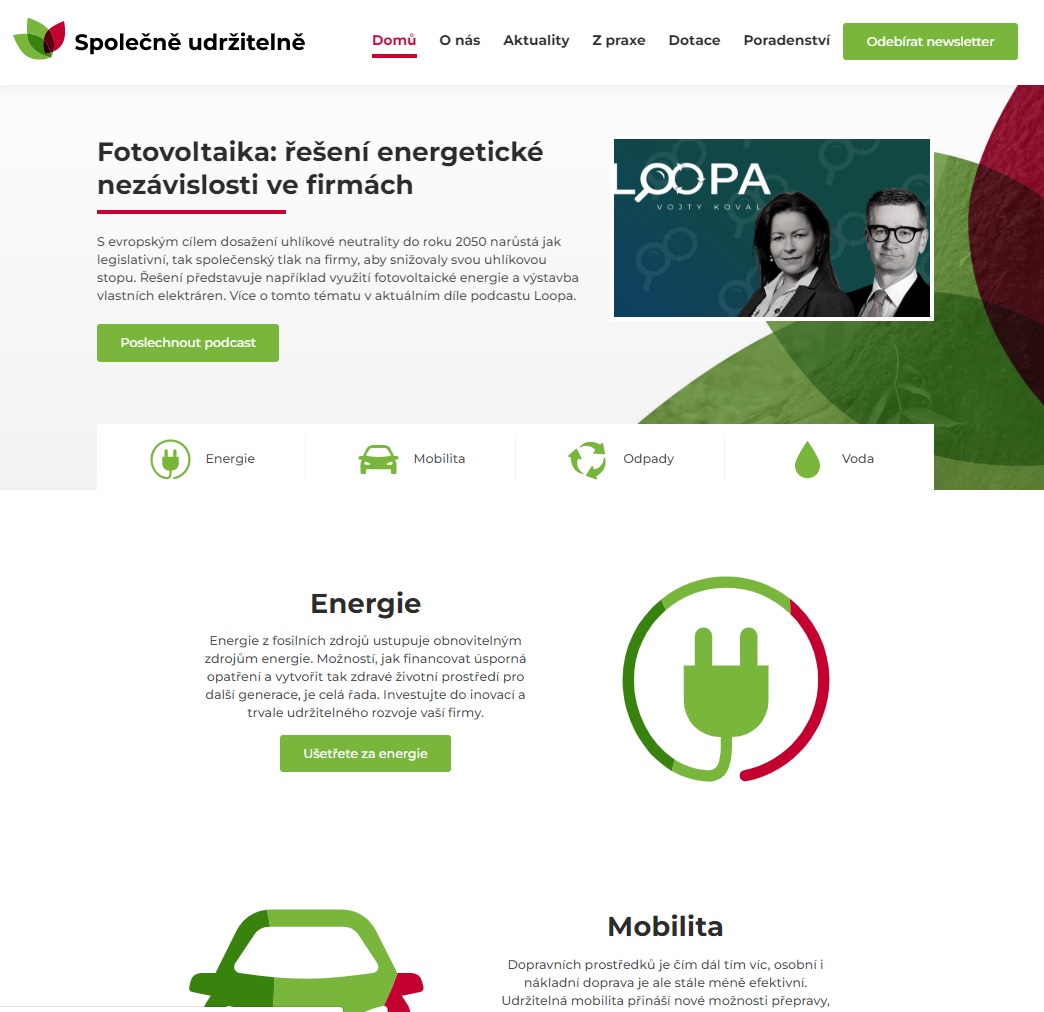This screenshot has width=1044, height=1012.
Task: Select the Mobilita car icon in category bar
Action: click(x=378, y=459)
